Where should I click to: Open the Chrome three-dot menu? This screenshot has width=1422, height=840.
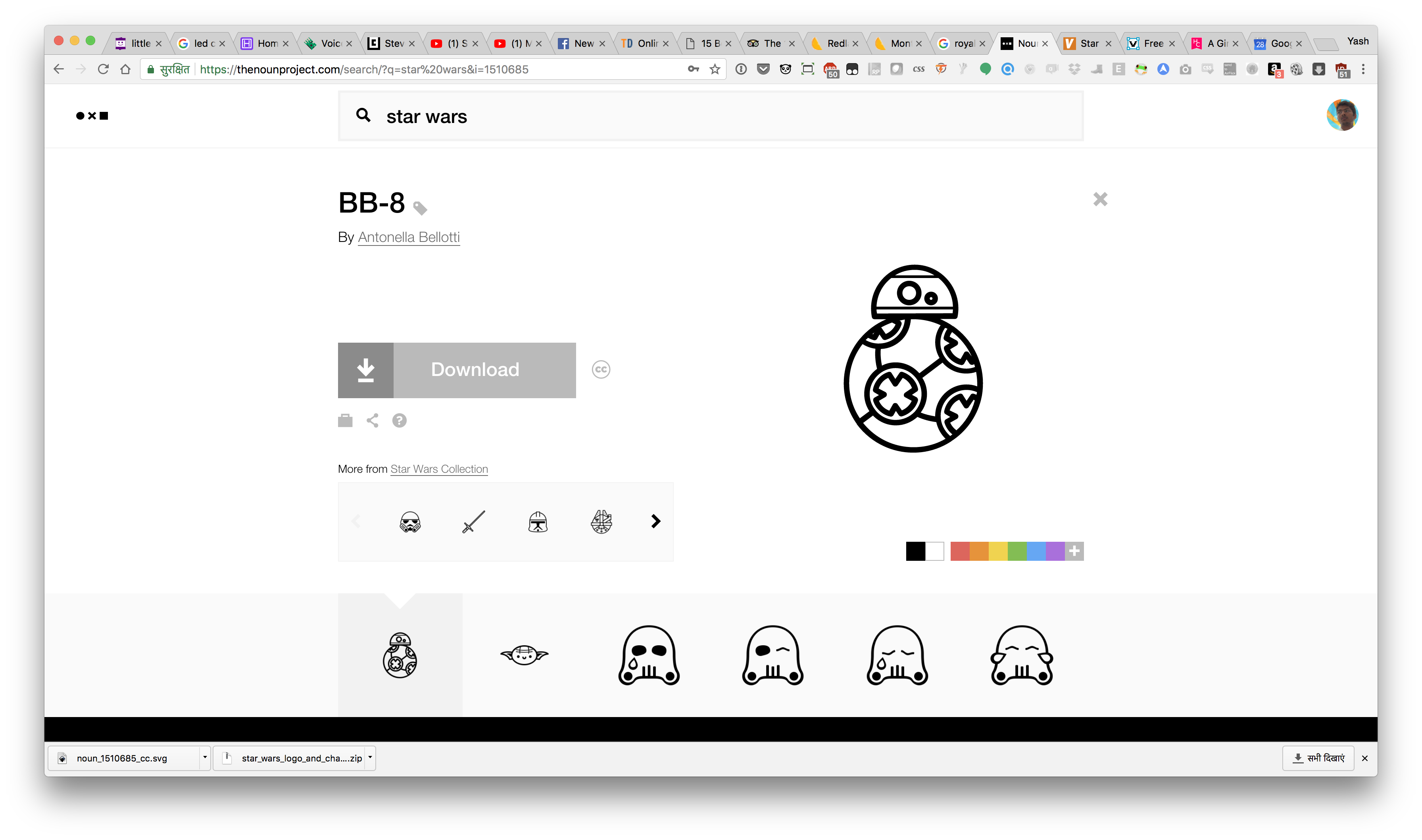(x=1363, y=69)
